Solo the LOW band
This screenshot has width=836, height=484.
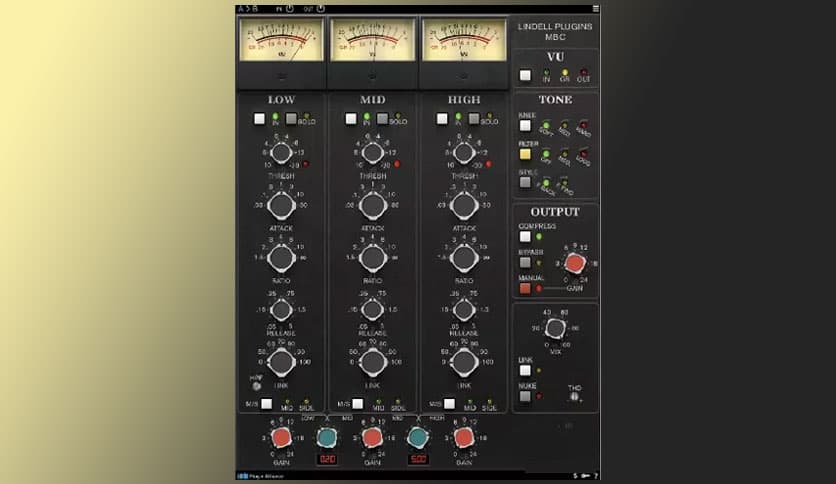[291, 118]
